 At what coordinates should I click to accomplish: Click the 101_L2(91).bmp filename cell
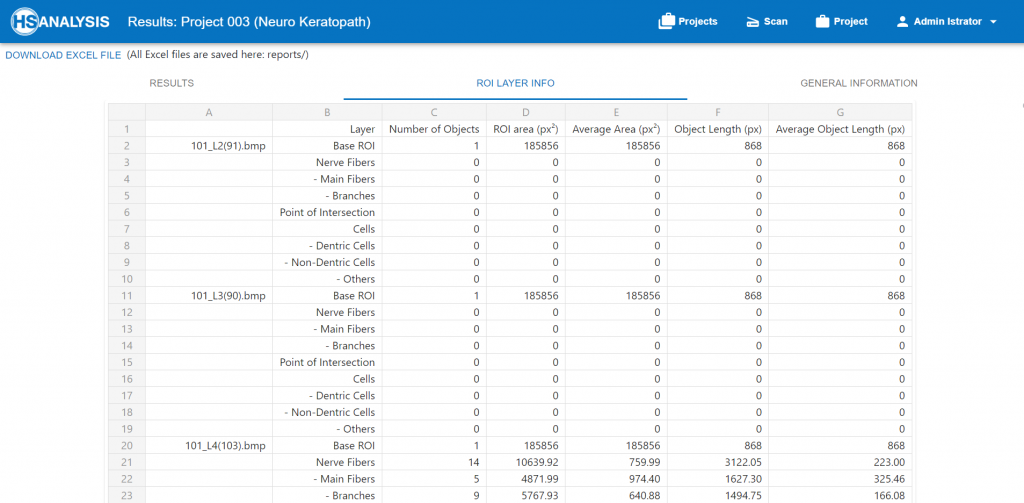click(228, 146)
